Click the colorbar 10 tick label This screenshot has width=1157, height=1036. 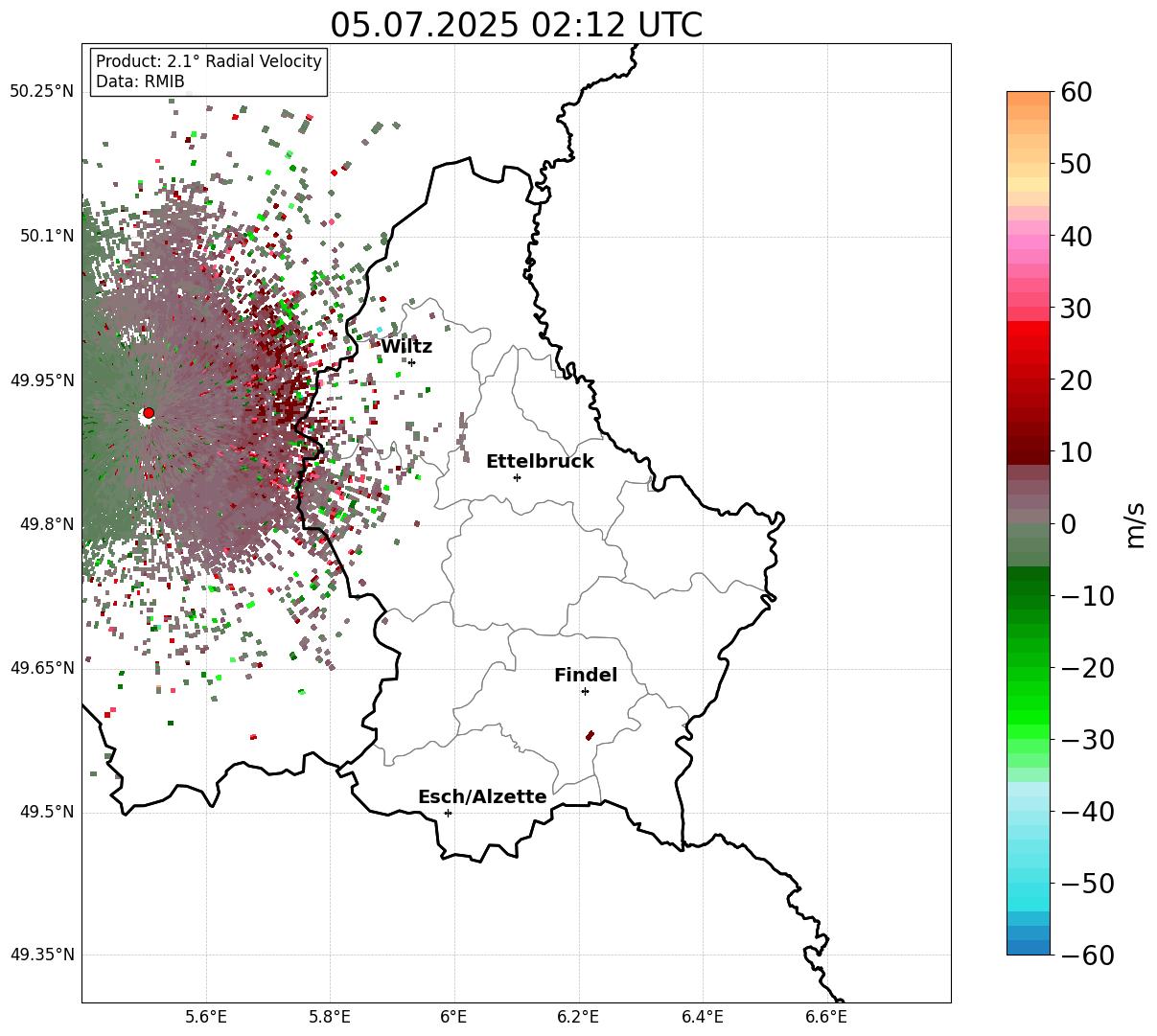pos(1076,451)
